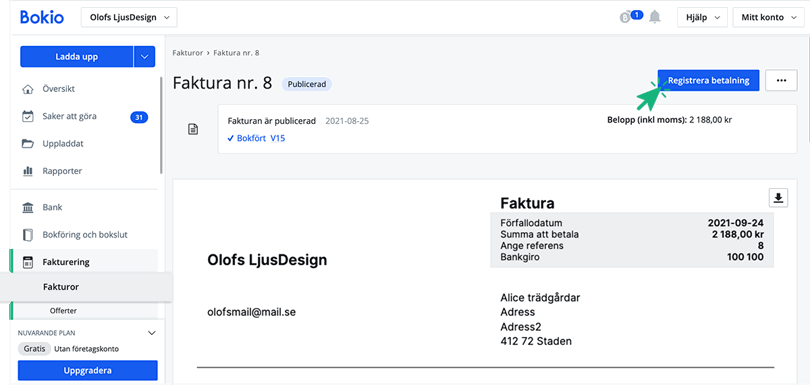Click the 31 tasks badge

point(139,117)
